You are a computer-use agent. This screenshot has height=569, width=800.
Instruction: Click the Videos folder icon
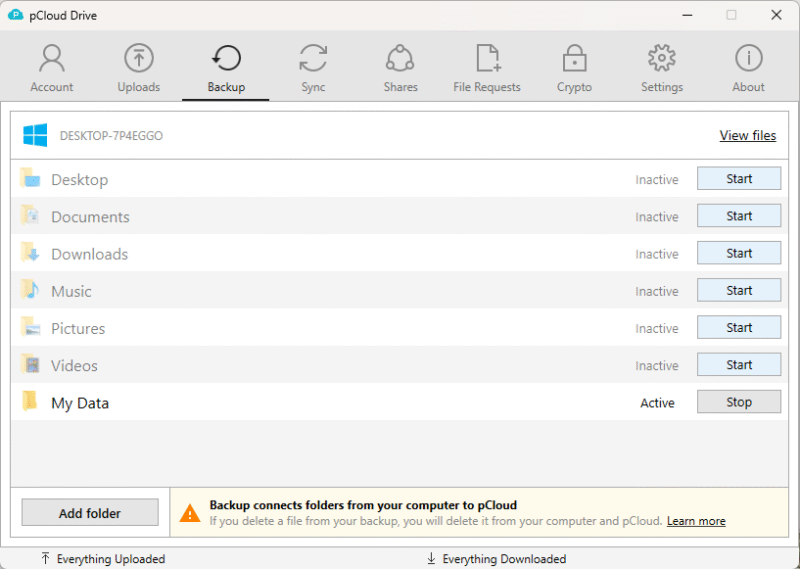point(30,364)
